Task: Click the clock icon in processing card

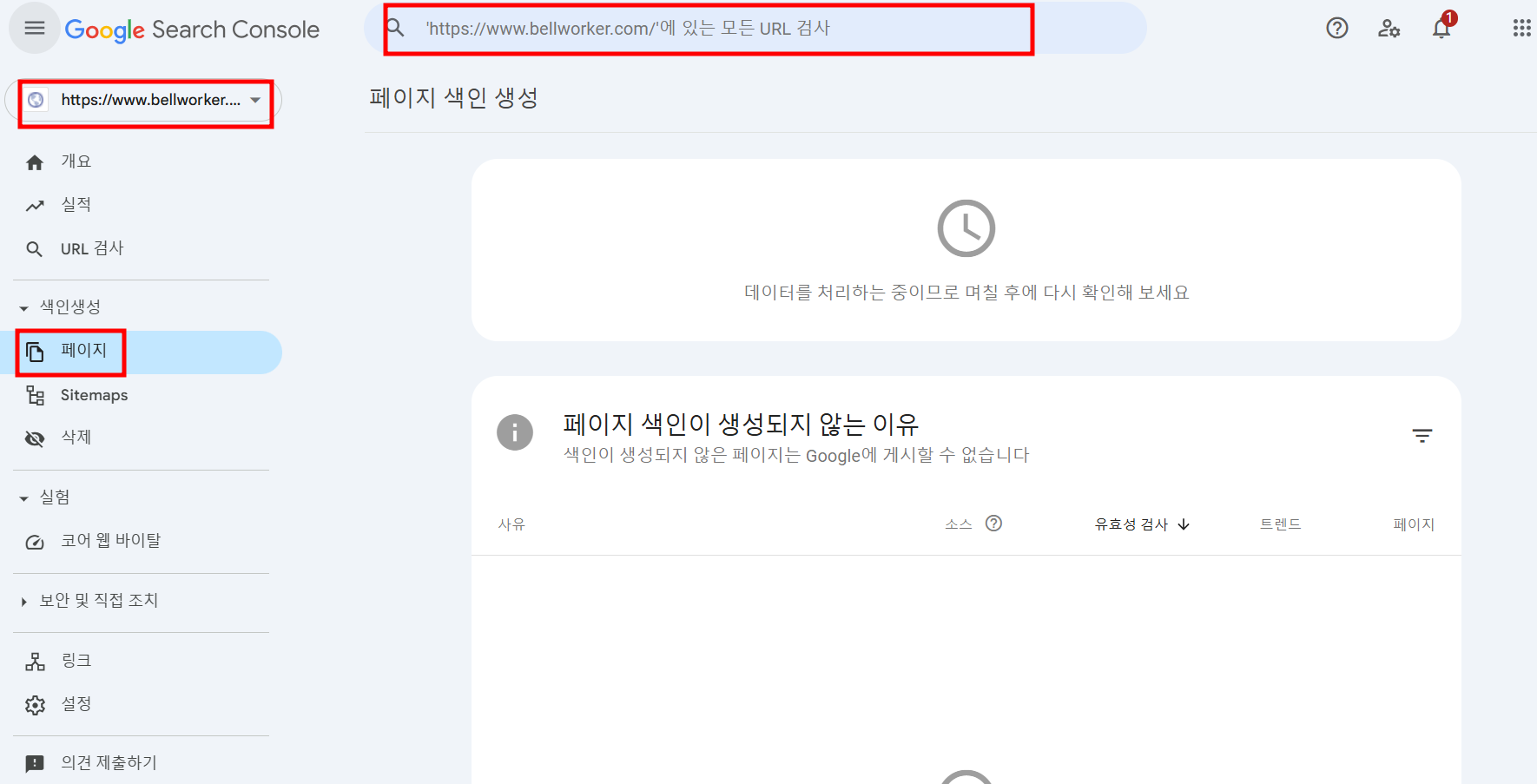Action: [x=966, y=228]
